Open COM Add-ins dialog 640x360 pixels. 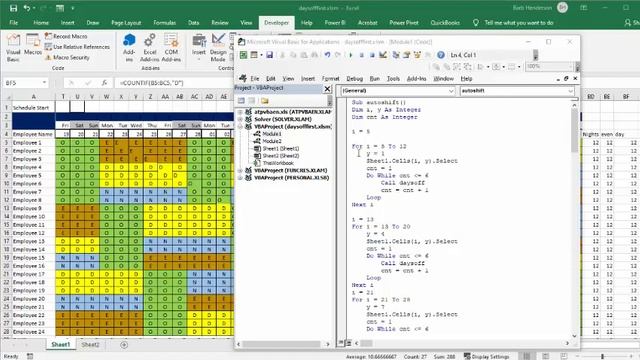pos(171,47)
